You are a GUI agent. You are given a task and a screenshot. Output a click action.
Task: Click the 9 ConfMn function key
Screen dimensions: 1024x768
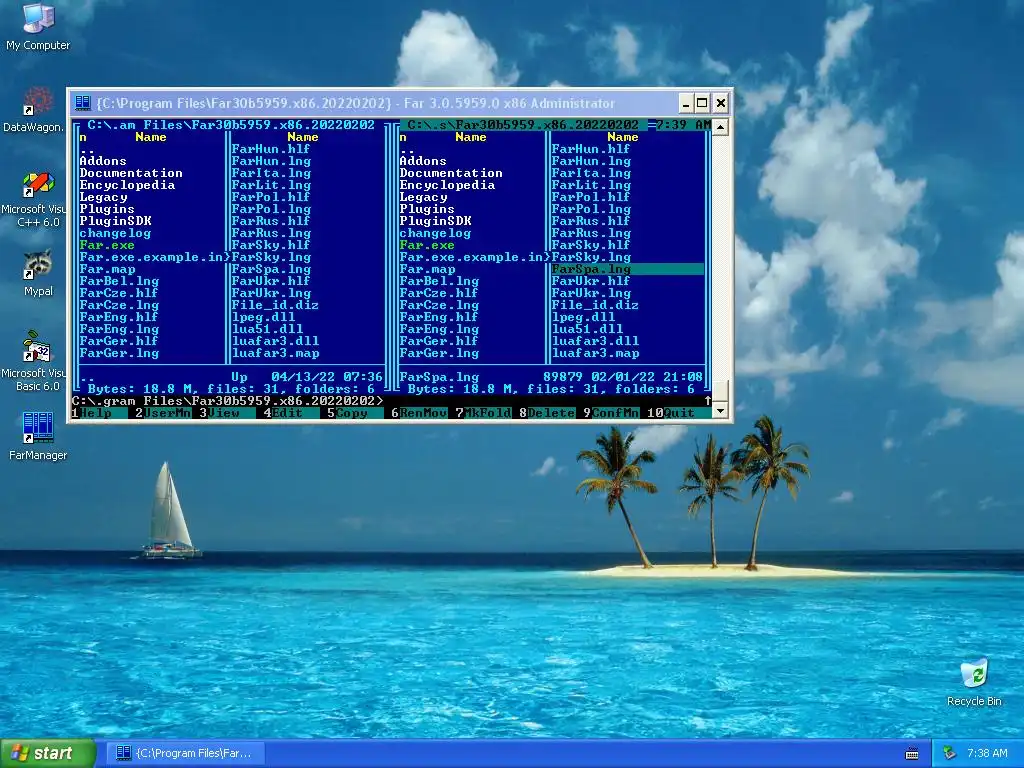[x=611, y=413]
